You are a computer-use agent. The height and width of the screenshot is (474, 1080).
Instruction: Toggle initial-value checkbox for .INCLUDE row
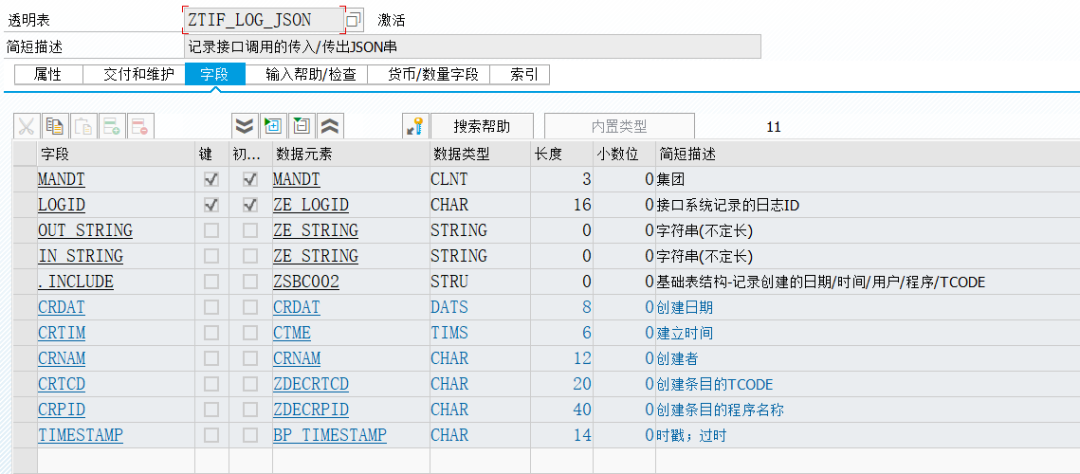[250, 282]
